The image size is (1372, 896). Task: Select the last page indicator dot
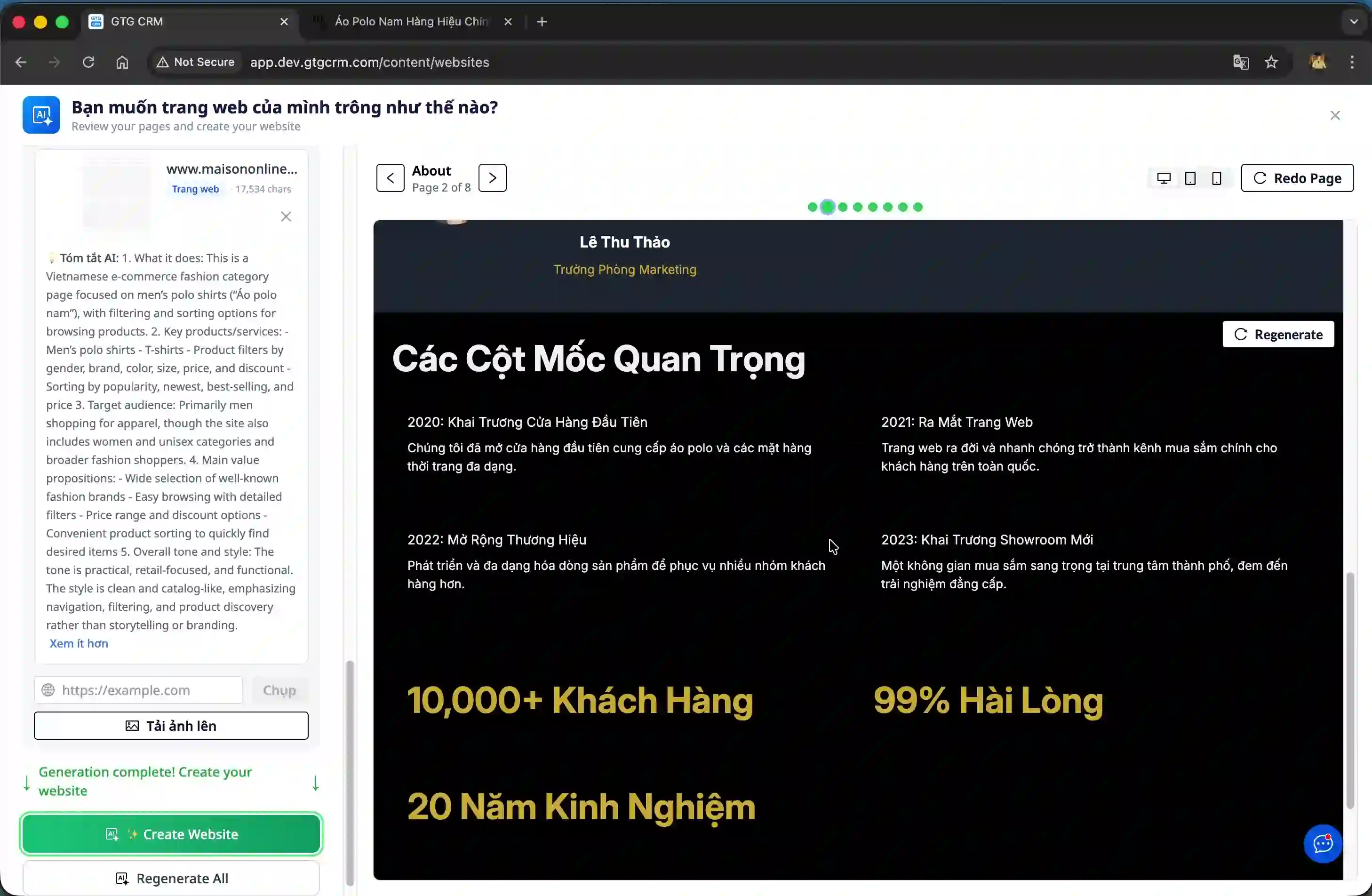[918, 207]
